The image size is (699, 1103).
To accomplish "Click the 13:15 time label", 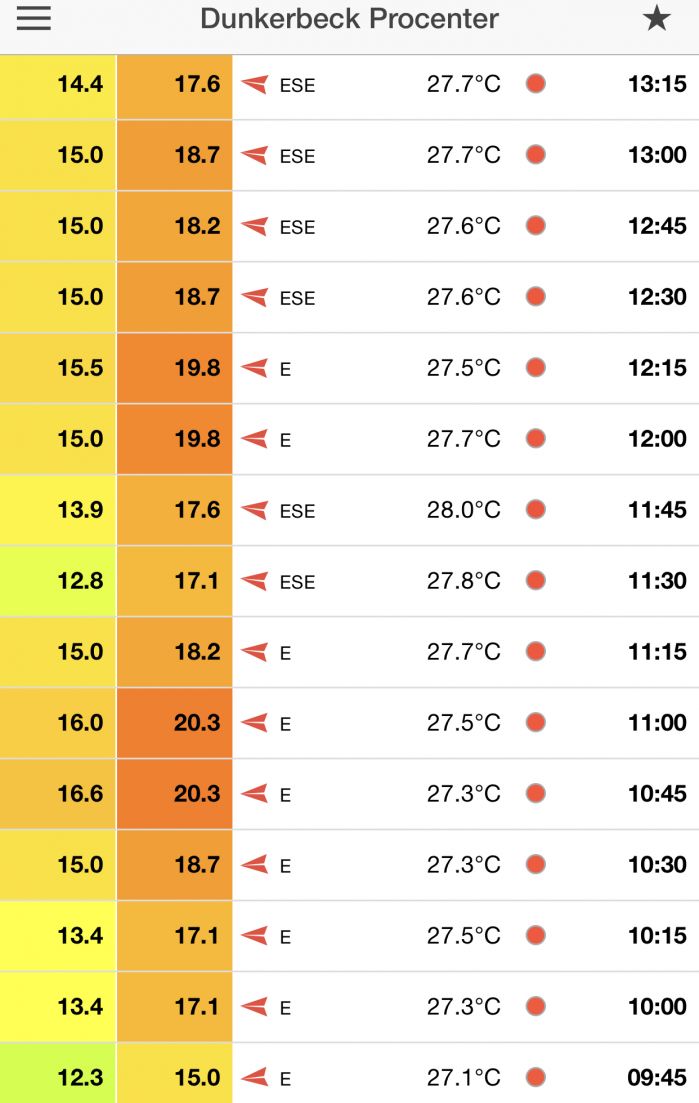I will point(657,84).
